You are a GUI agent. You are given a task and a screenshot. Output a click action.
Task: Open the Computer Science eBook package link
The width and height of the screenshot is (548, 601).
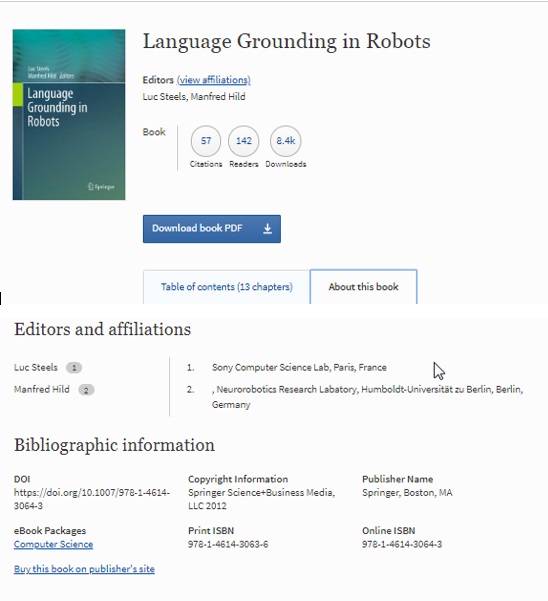[x=53, y=544]
